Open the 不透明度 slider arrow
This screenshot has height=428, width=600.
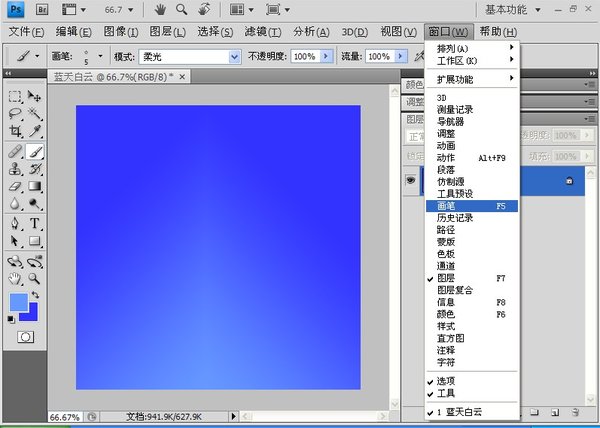pos(326,57)
